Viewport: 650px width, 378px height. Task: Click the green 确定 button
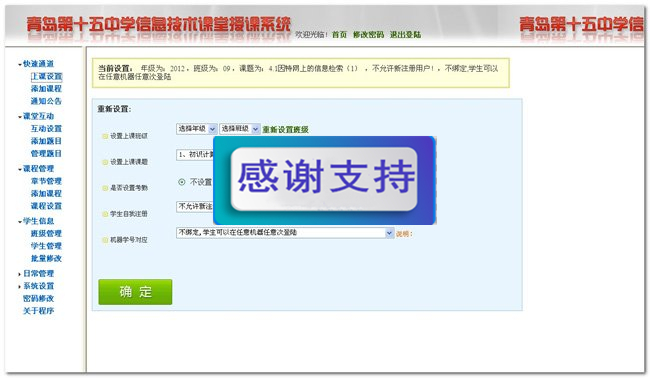coord(135,292)
